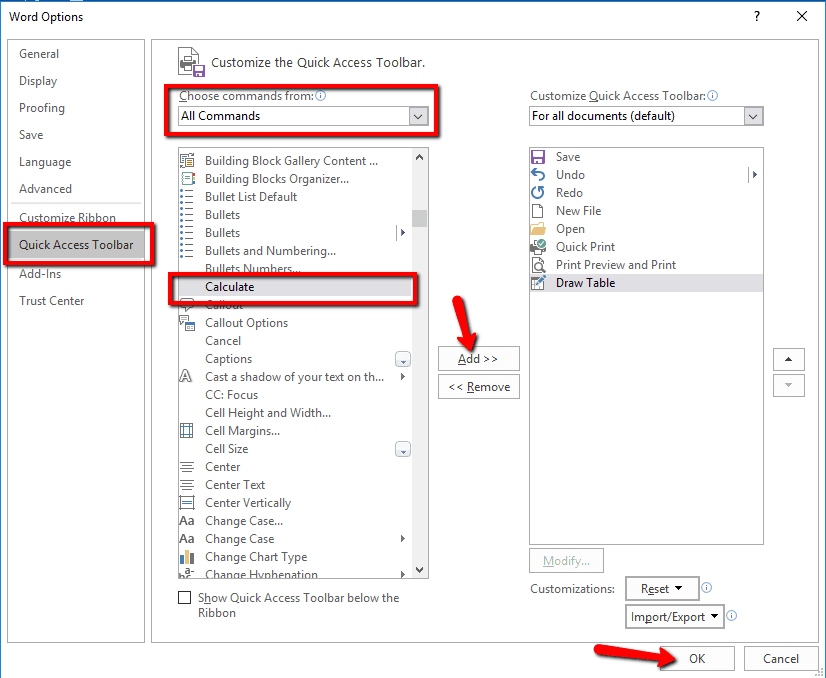This screenshot has height=678, width=826.
Task: Click the Center alignment icon
Action: click(187, 467)
